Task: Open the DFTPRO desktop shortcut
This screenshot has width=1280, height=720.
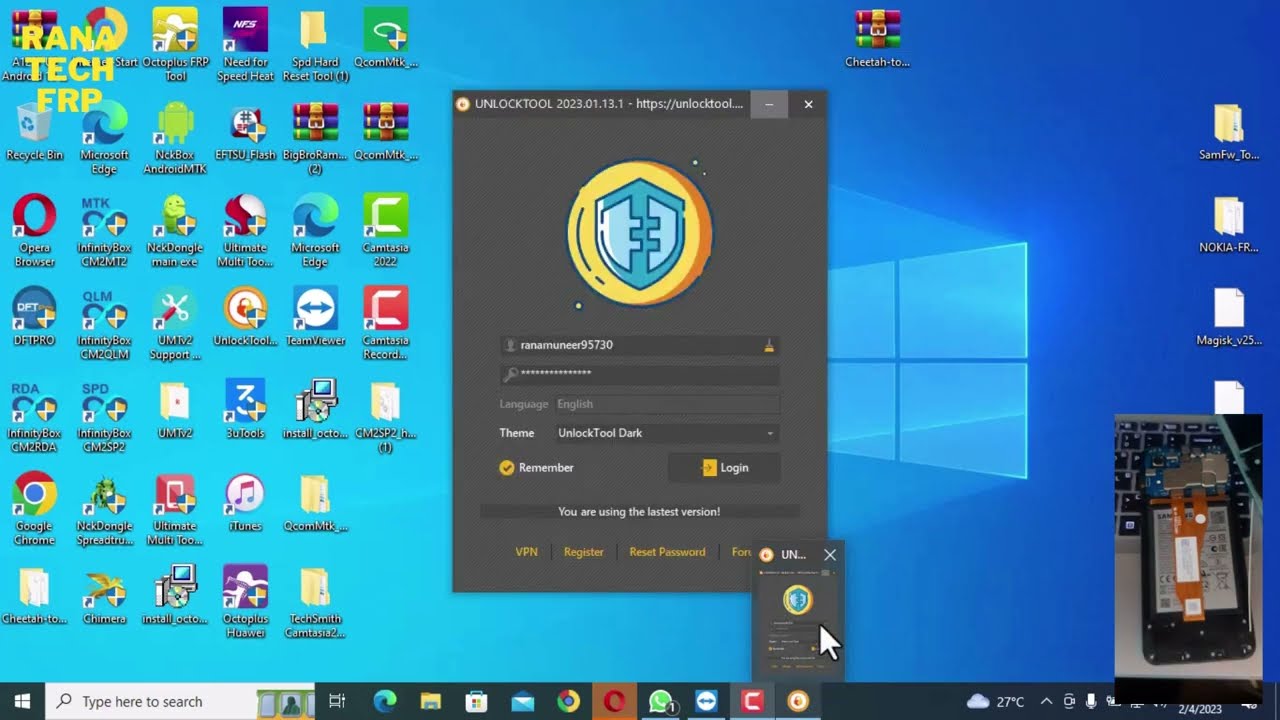Action: 35,317
